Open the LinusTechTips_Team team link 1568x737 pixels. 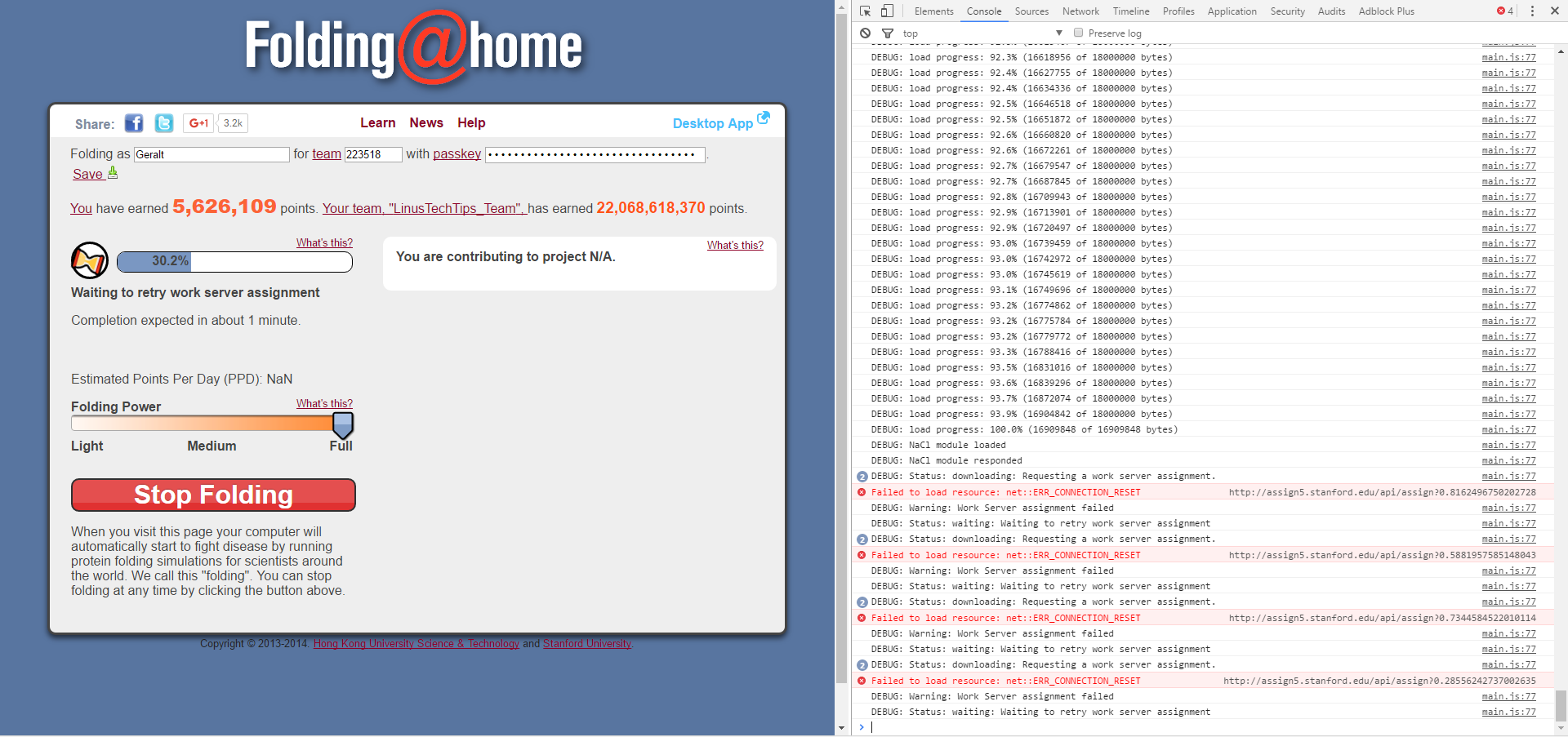click(x=423, y=209)
